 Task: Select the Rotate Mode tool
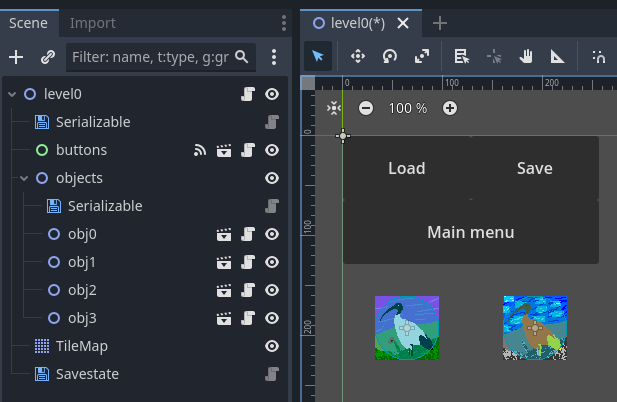390,57
